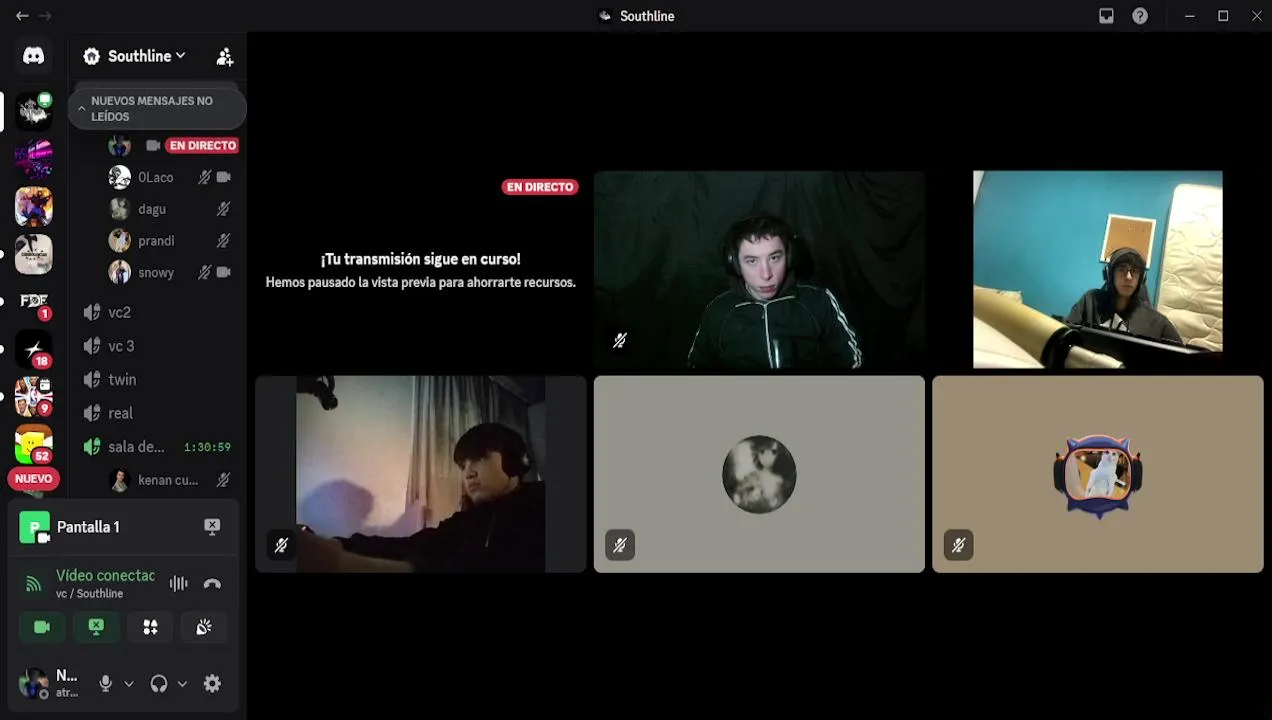1272x720 pixels.
Task: Open the server with badge 9
Action: coord(34,397)
